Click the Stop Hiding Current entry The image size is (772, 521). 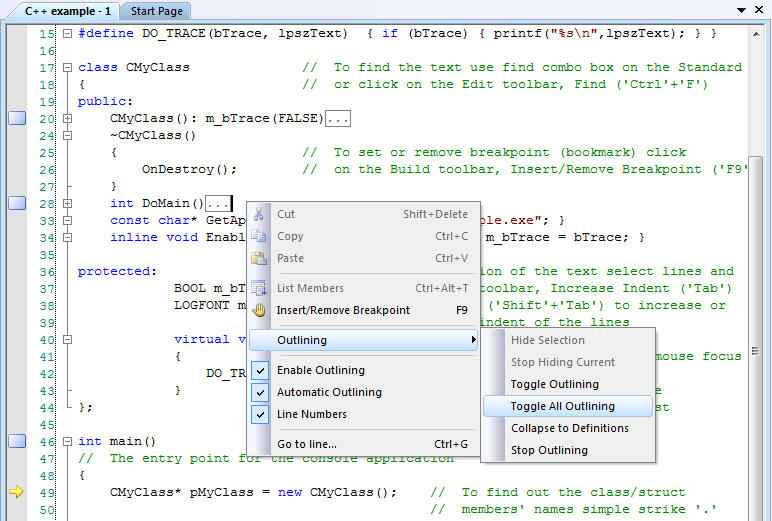pos(568,362)
